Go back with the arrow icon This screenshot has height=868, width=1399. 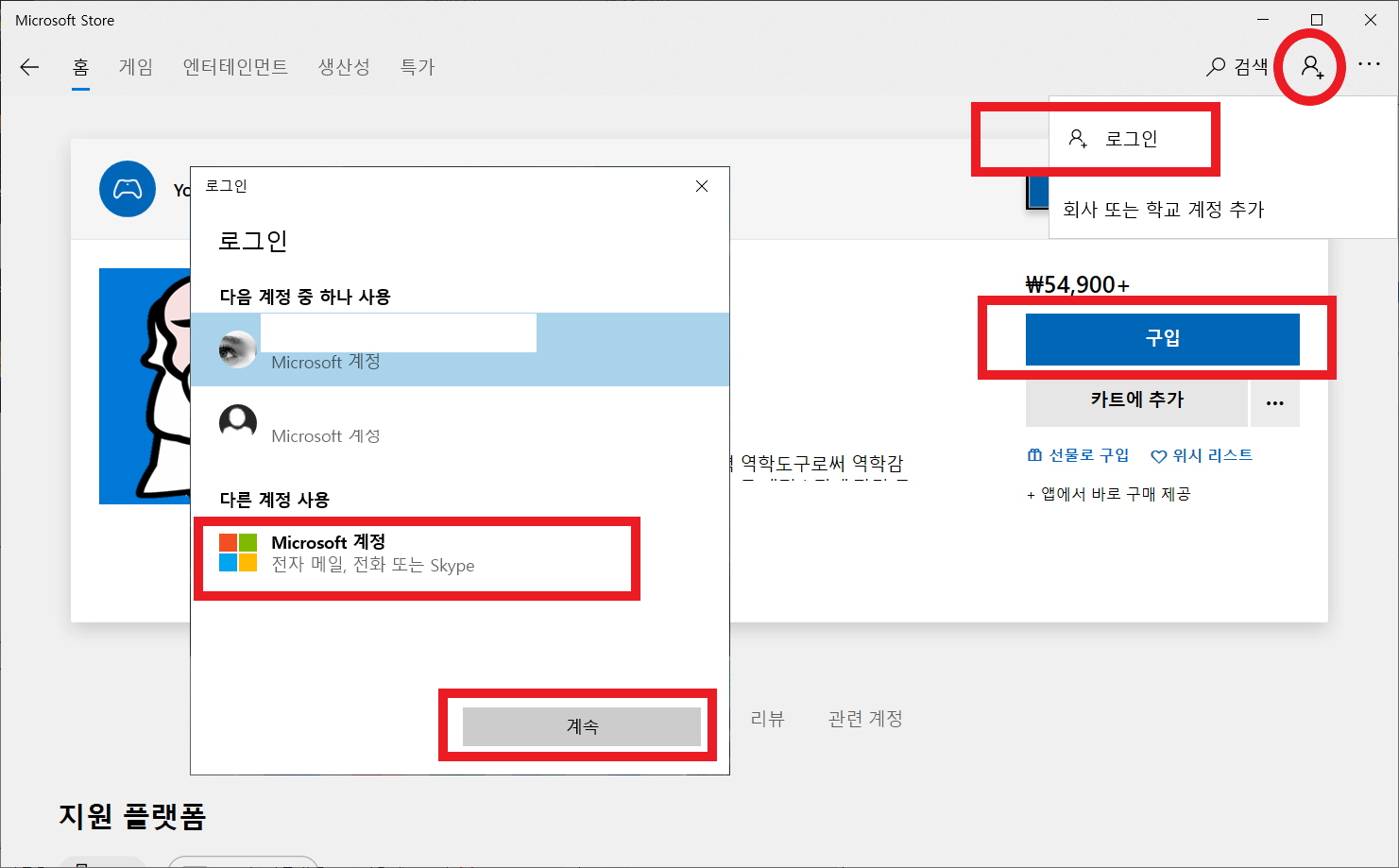click(29, 67)
